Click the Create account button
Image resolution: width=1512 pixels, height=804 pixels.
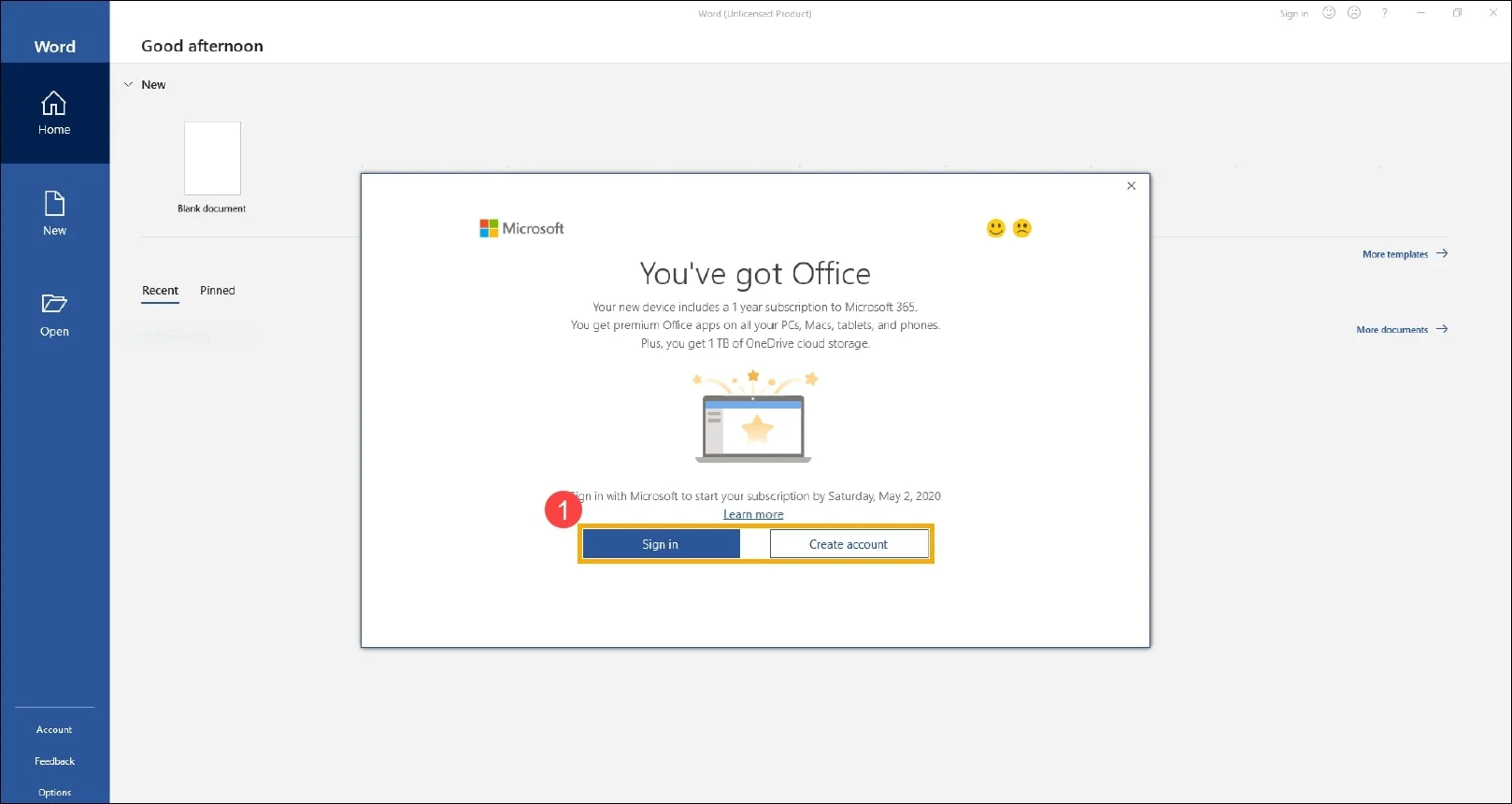pos(849,544)
